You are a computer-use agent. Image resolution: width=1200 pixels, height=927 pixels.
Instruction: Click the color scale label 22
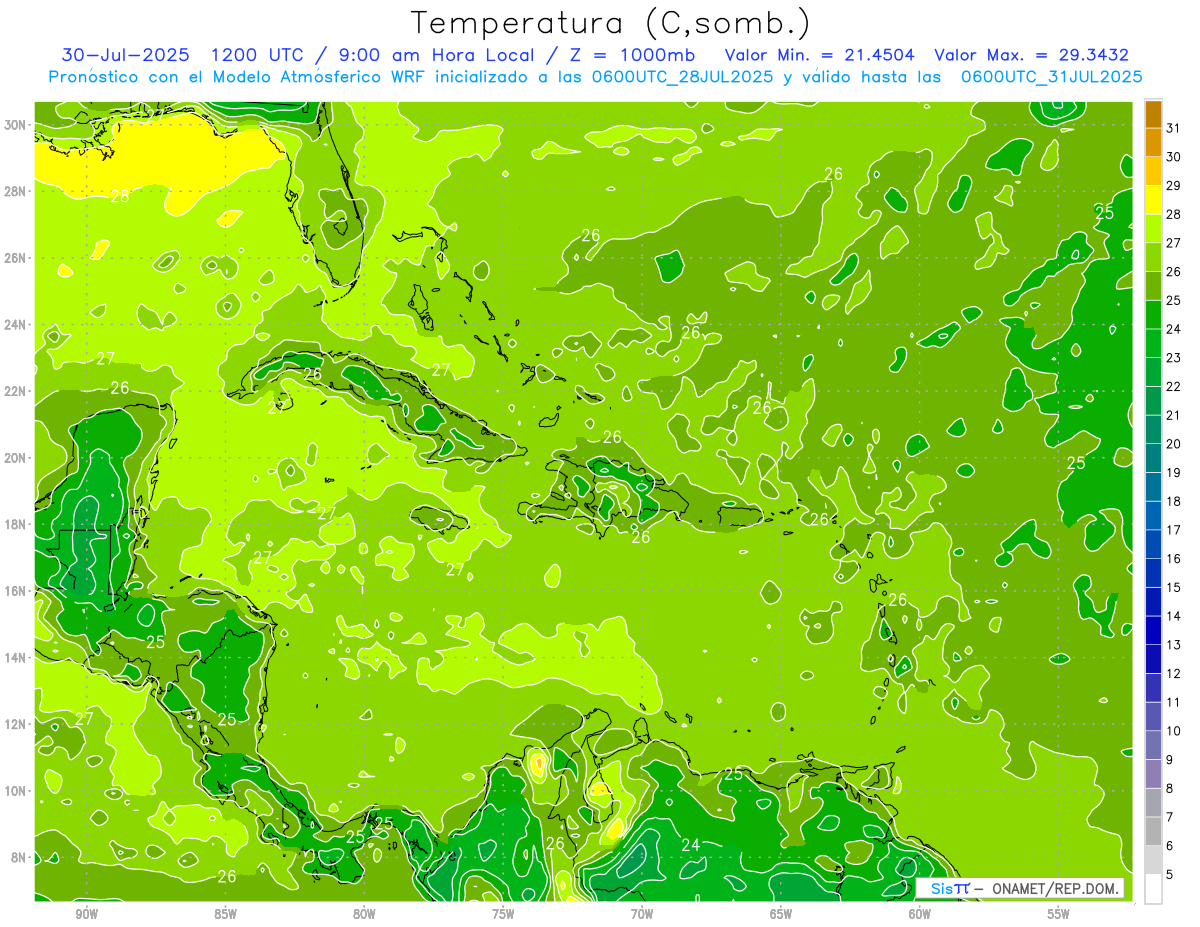click(x=1174, y=387)
